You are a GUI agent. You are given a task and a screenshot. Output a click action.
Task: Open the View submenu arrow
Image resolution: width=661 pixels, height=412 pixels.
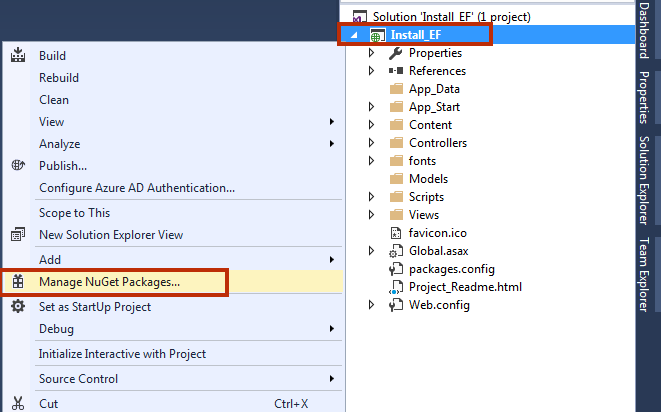coord(332,122)
